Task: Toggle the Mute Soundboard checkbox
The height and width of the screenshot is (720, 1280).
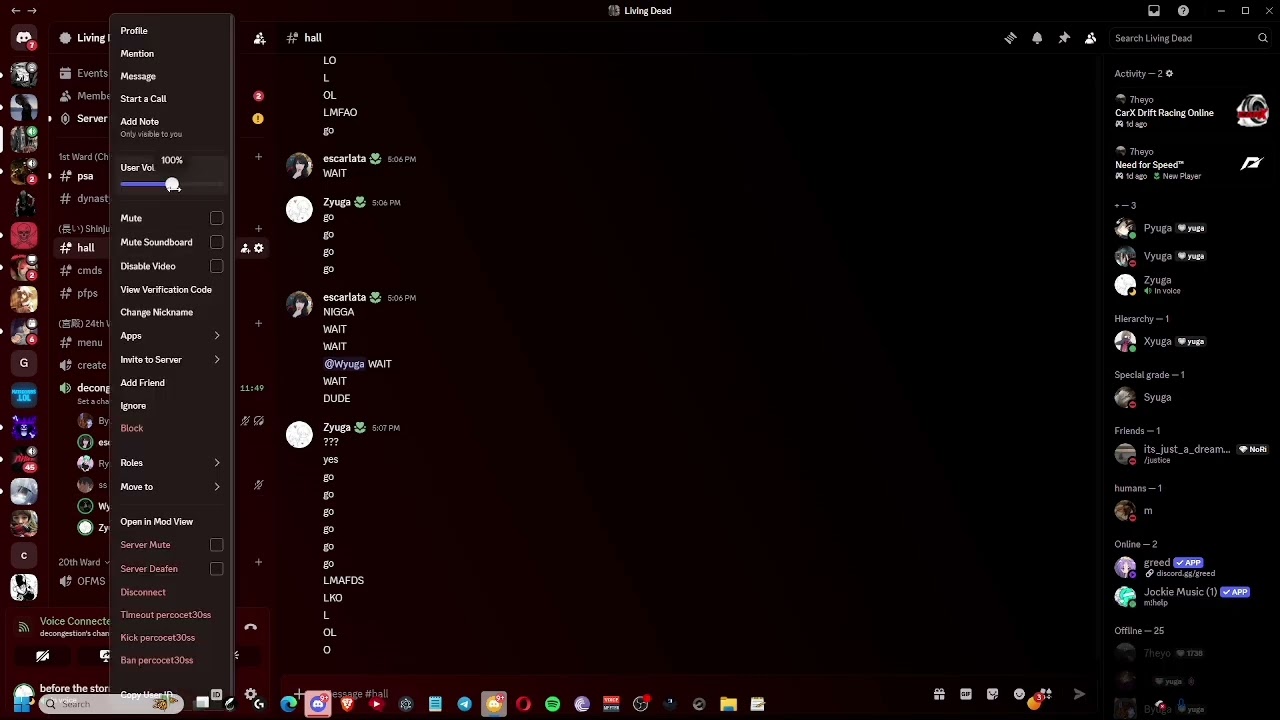Action: [216, 242]
